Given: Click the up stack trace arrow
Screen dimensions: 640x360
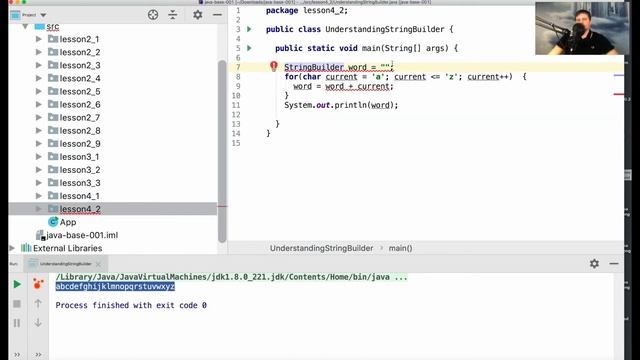Looking at the screenshot, I should point(38,303).
